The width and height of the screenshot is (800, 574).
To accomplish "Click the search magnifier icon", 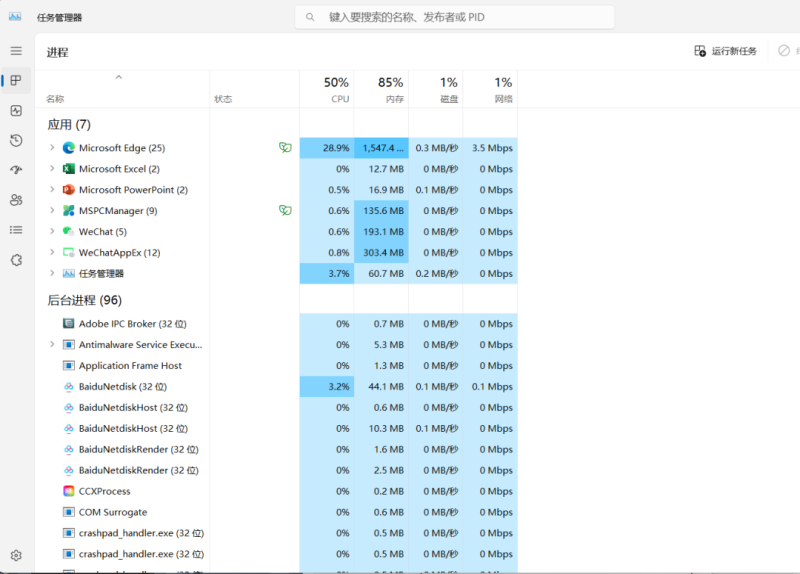I will (310, 17).
